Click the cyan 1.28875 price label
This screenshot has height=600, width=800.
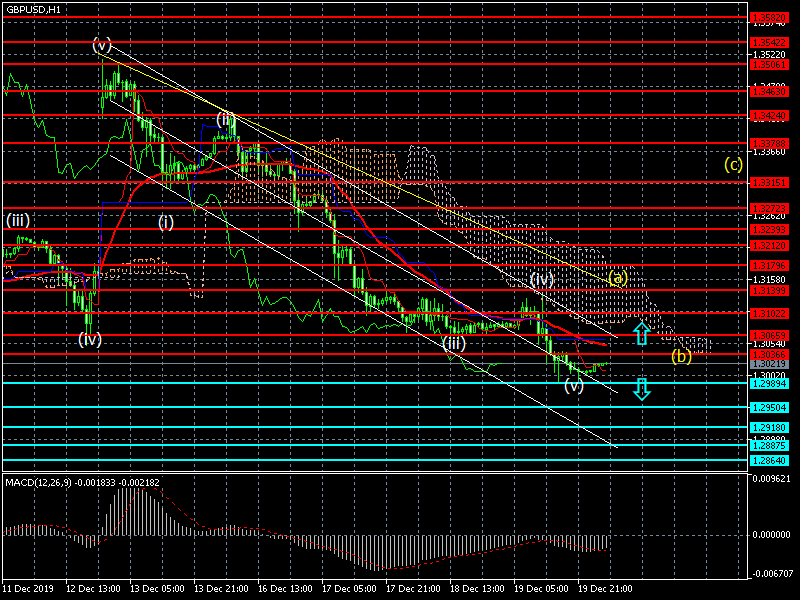[x=769, y=445]
